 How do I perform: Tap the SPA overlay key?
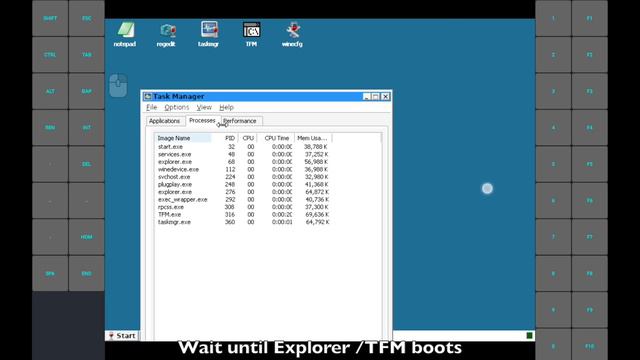(50, 273)
